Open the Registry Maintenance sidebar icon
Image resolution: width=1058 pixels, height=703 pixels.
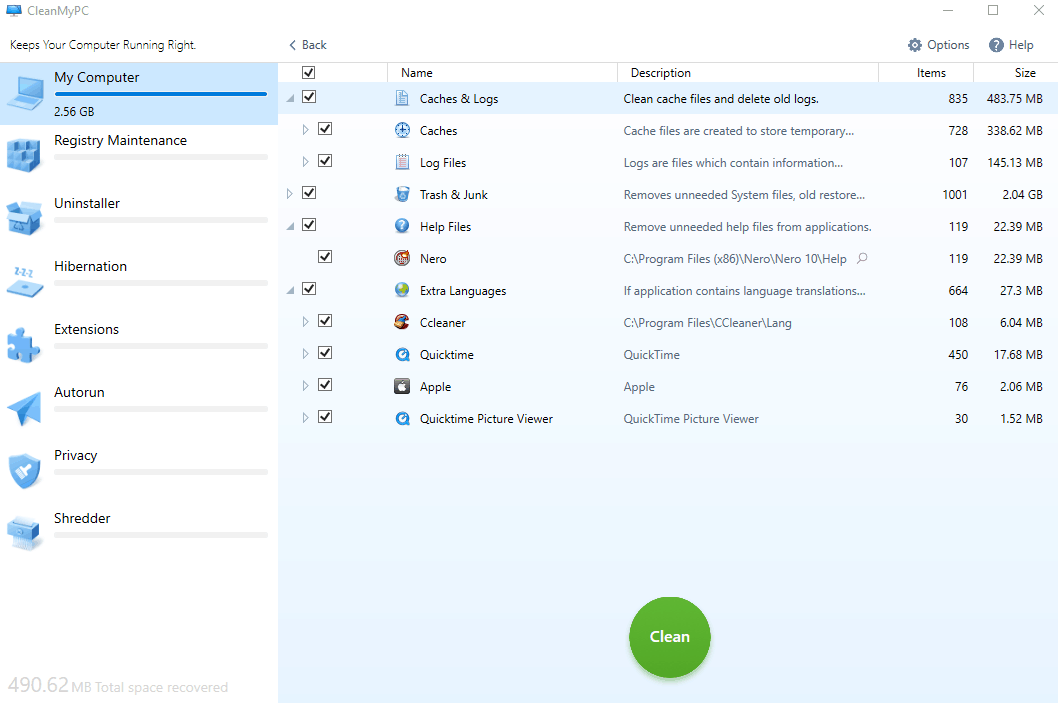coord(24,155)
